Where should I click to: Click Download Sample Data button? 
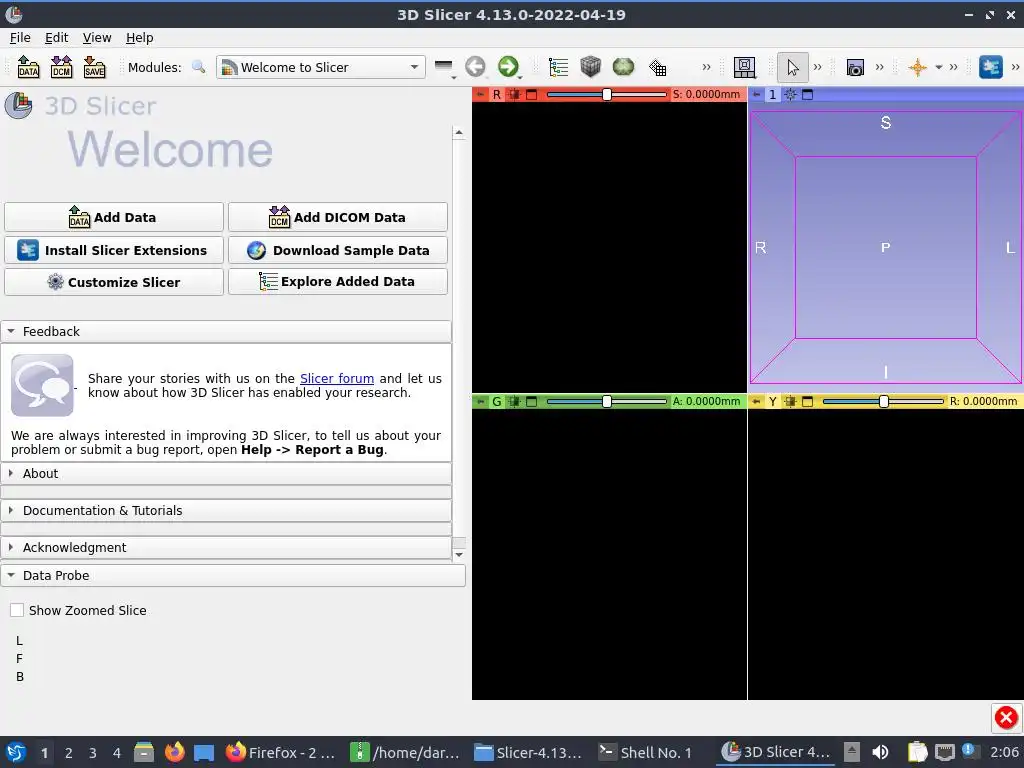tap(338, 250)
